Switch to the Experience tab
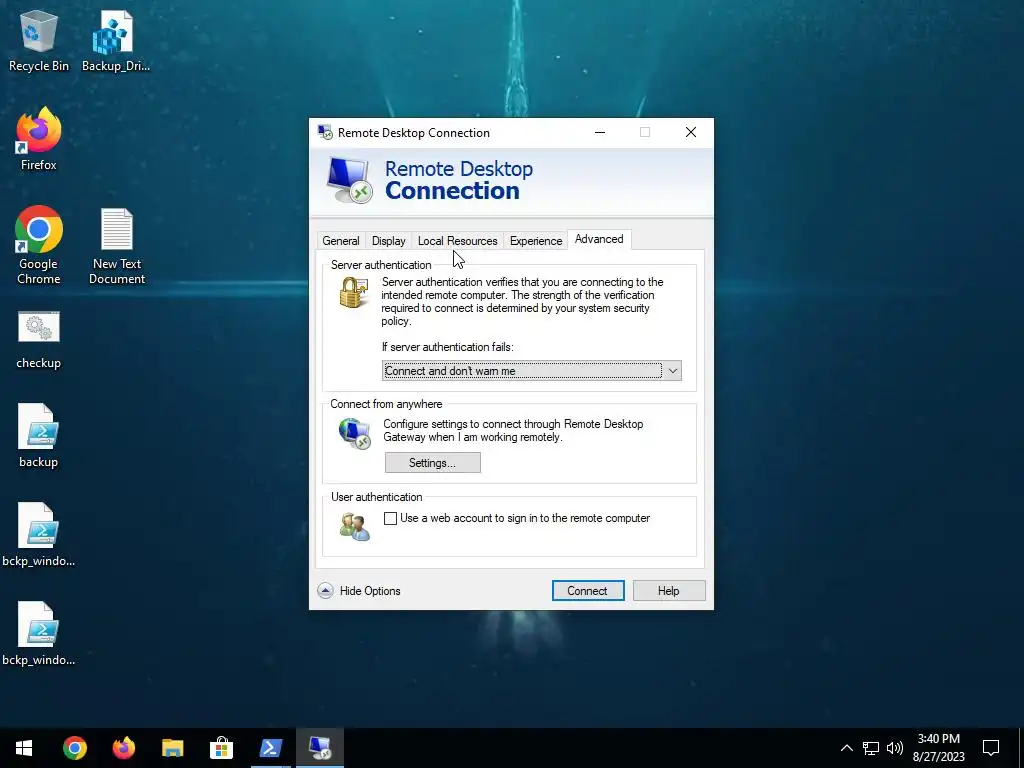 [536, 241]
